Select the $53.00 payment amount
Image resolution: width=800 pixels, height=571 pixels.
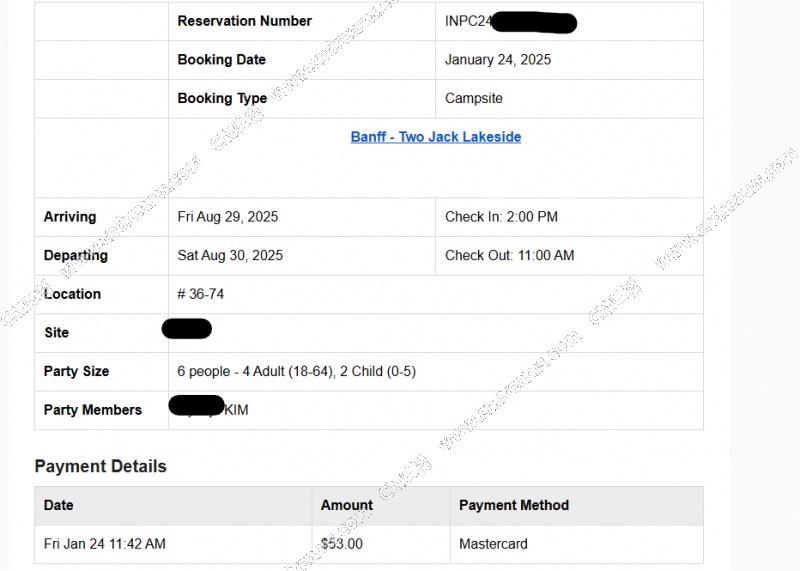pos(342,544)
